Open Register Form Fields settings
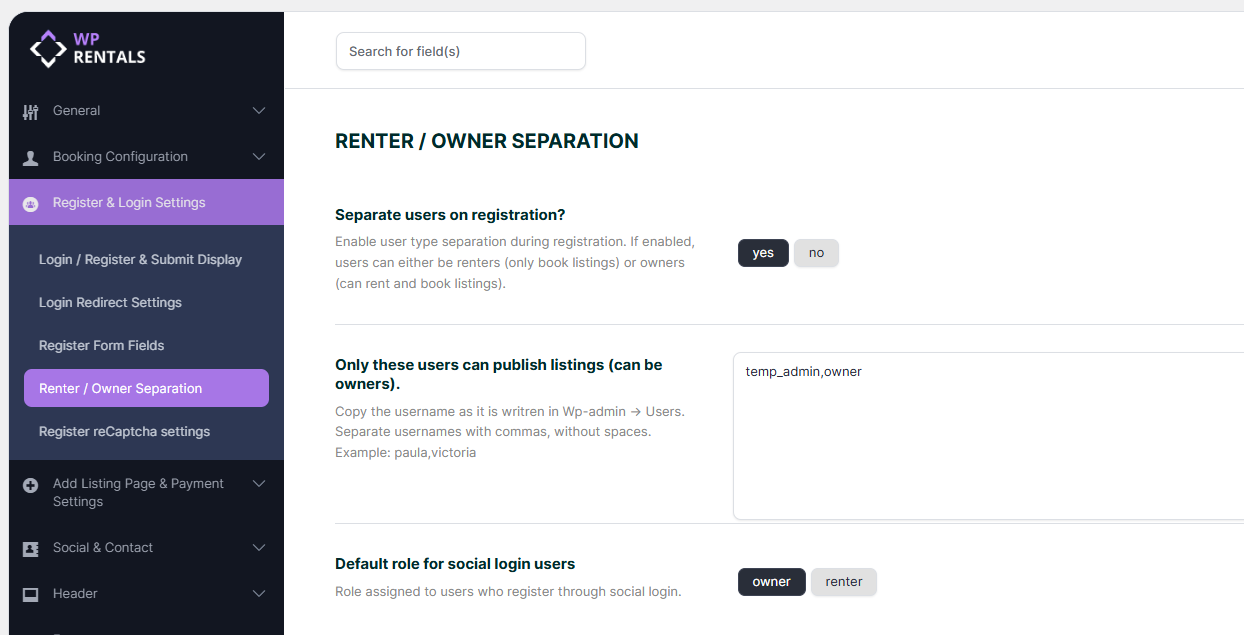1244x635 pixels. click(x=101, y=346)
